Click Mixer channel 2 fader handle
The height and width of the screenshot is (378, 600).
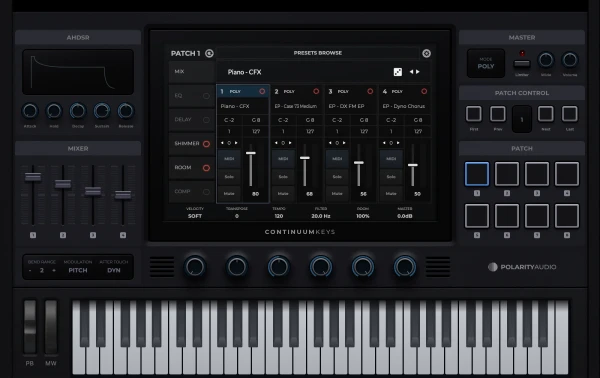click(x=63, y=184)
